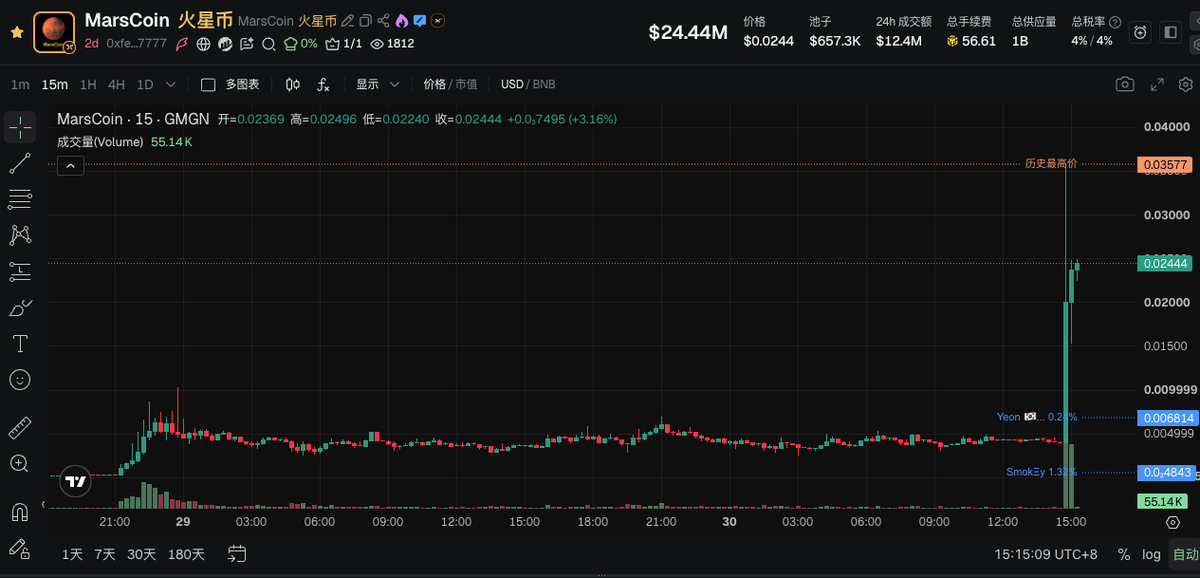This screenshot has height=578, width=1200.
Task: Select the XABCD pattern tool
Action: click(x=20, y=235)
